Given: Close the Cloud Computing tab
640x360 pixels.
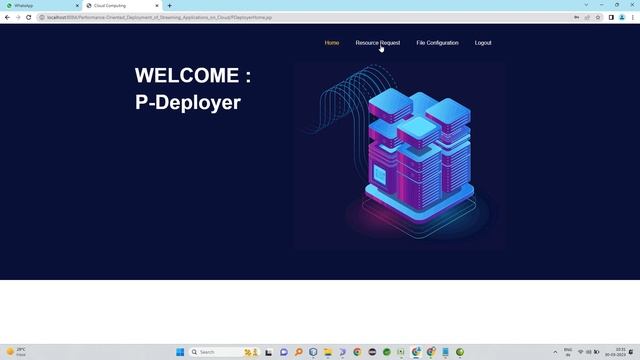Looking at the screenshot, I should click(157, 6).
